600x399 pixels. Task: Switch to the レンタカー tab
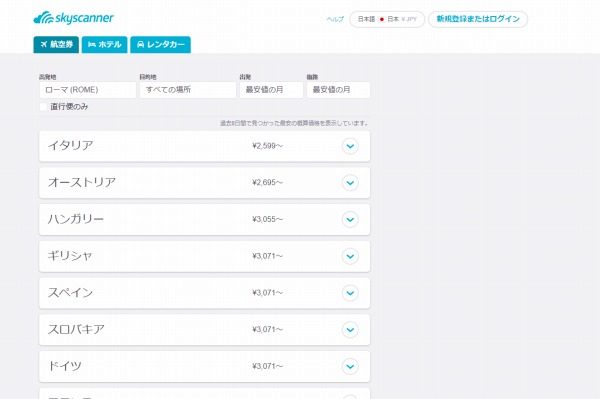coord(160,44)
